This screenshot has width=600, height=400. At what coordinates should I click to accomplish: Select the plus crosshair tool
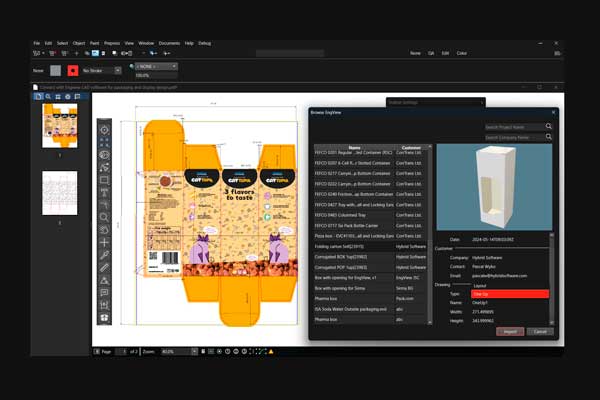104,242
